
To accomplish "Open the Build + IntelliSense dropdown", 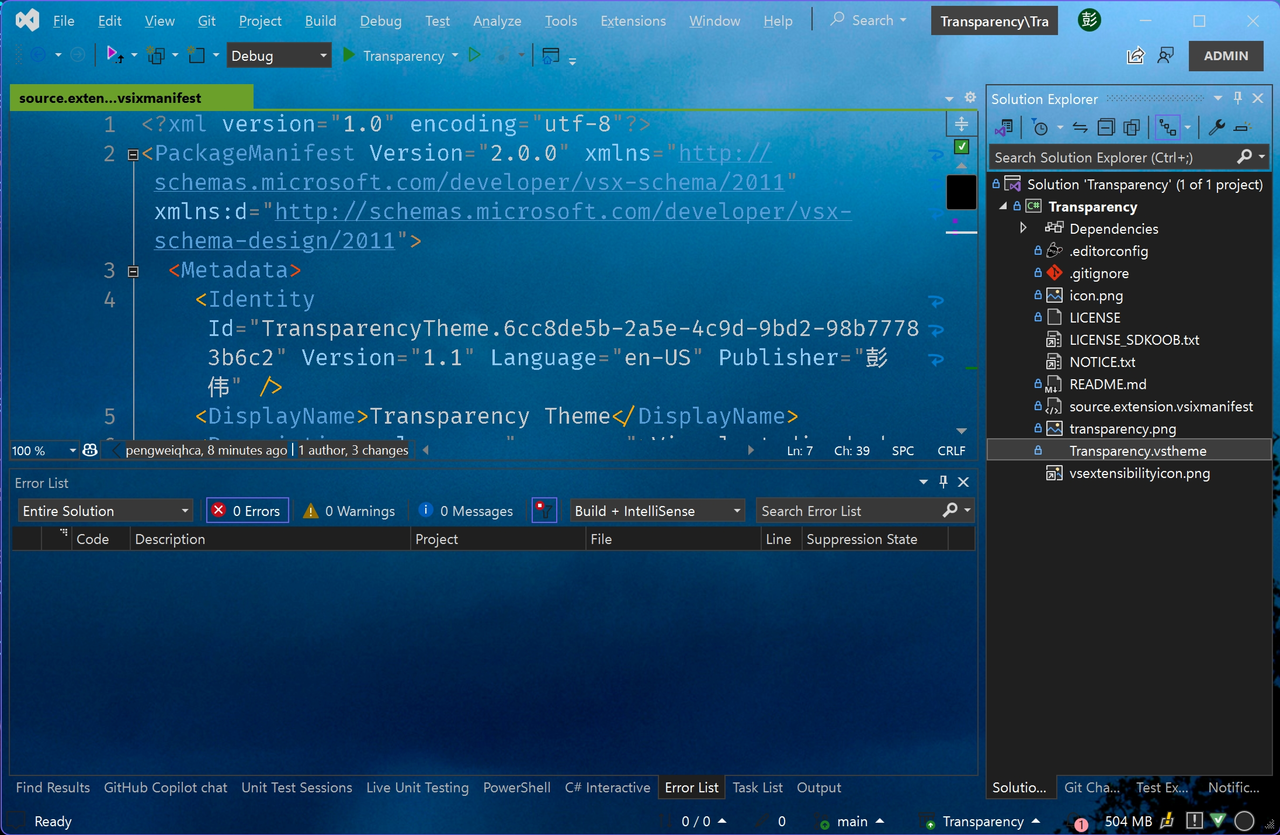I will (657, 510).
